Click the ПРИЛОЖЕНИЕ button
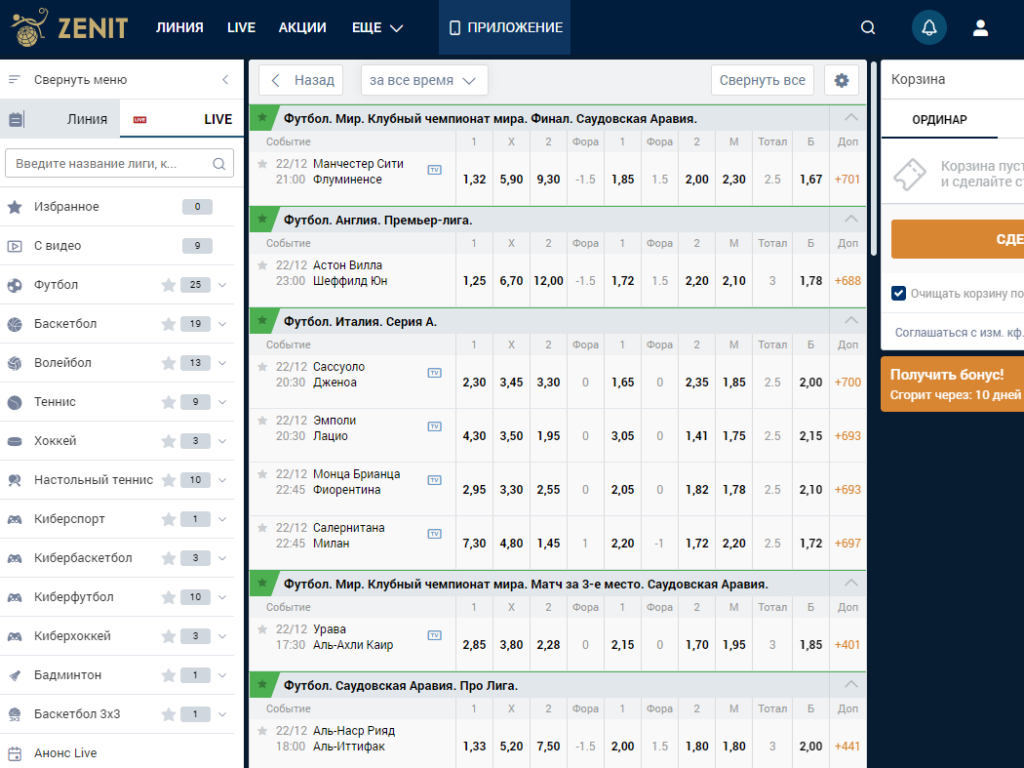 [x=505, y=27]
